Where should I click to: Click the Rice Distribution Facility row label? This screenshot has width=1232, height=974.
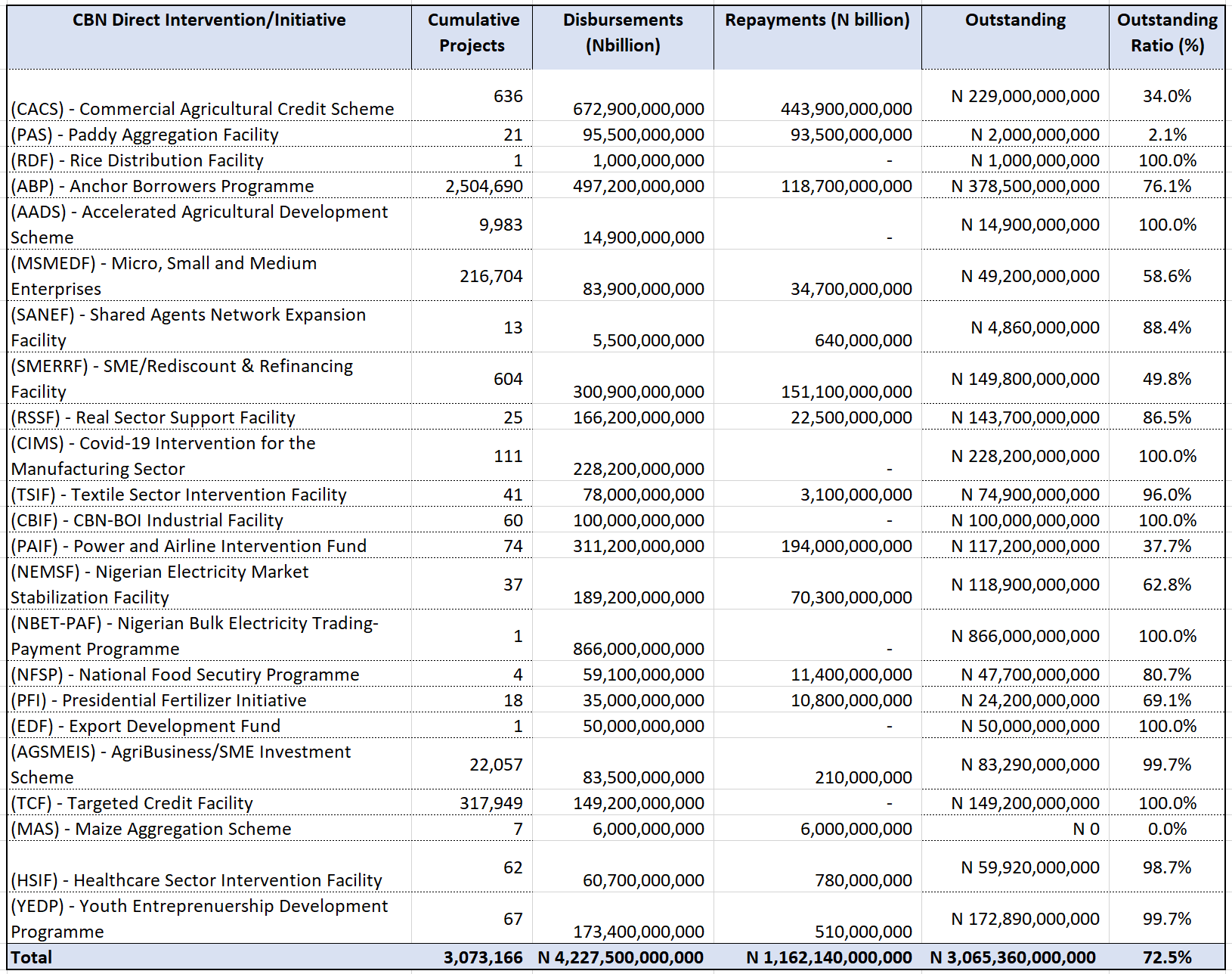point(138,160)
